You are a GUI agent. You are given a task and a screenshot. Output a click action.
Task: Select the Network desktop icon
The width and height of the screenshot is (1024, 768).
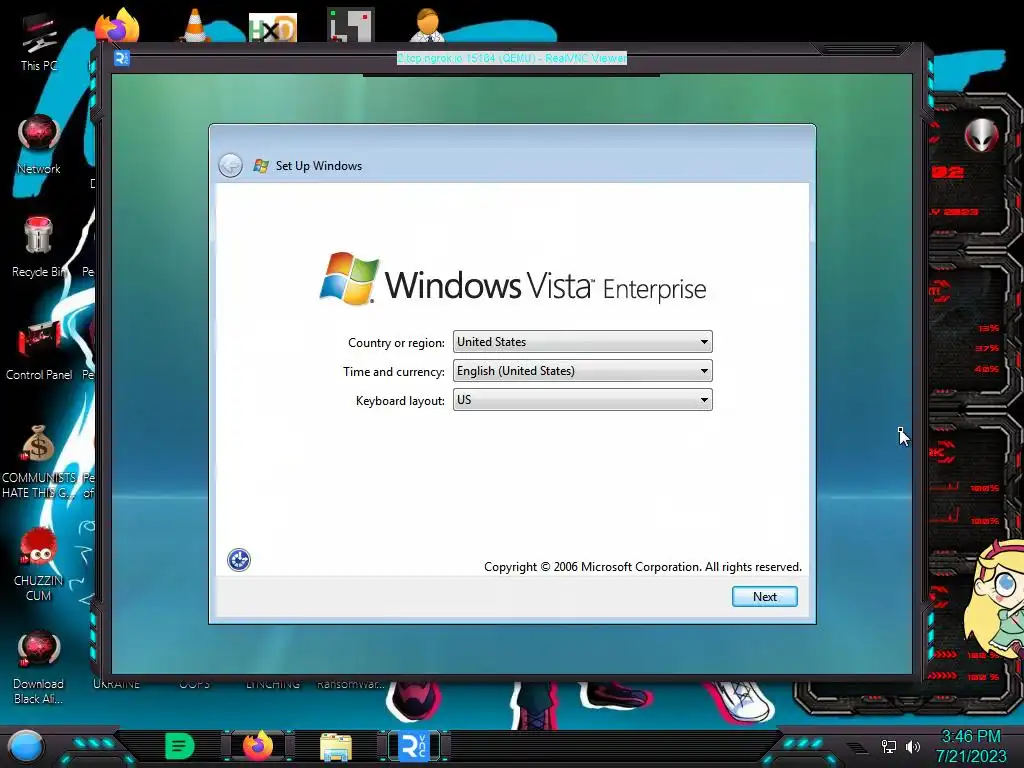pyautogui.click(x=39, y=144)
